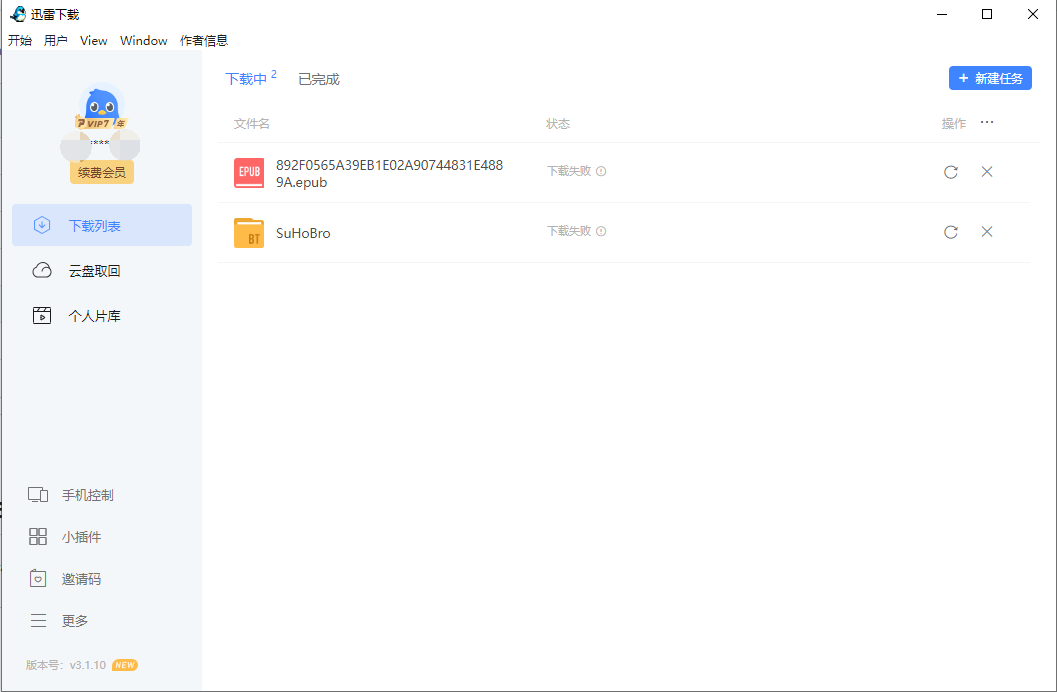
Task: Open 下载列表 in the sidebar
Action: click(102, 225)
